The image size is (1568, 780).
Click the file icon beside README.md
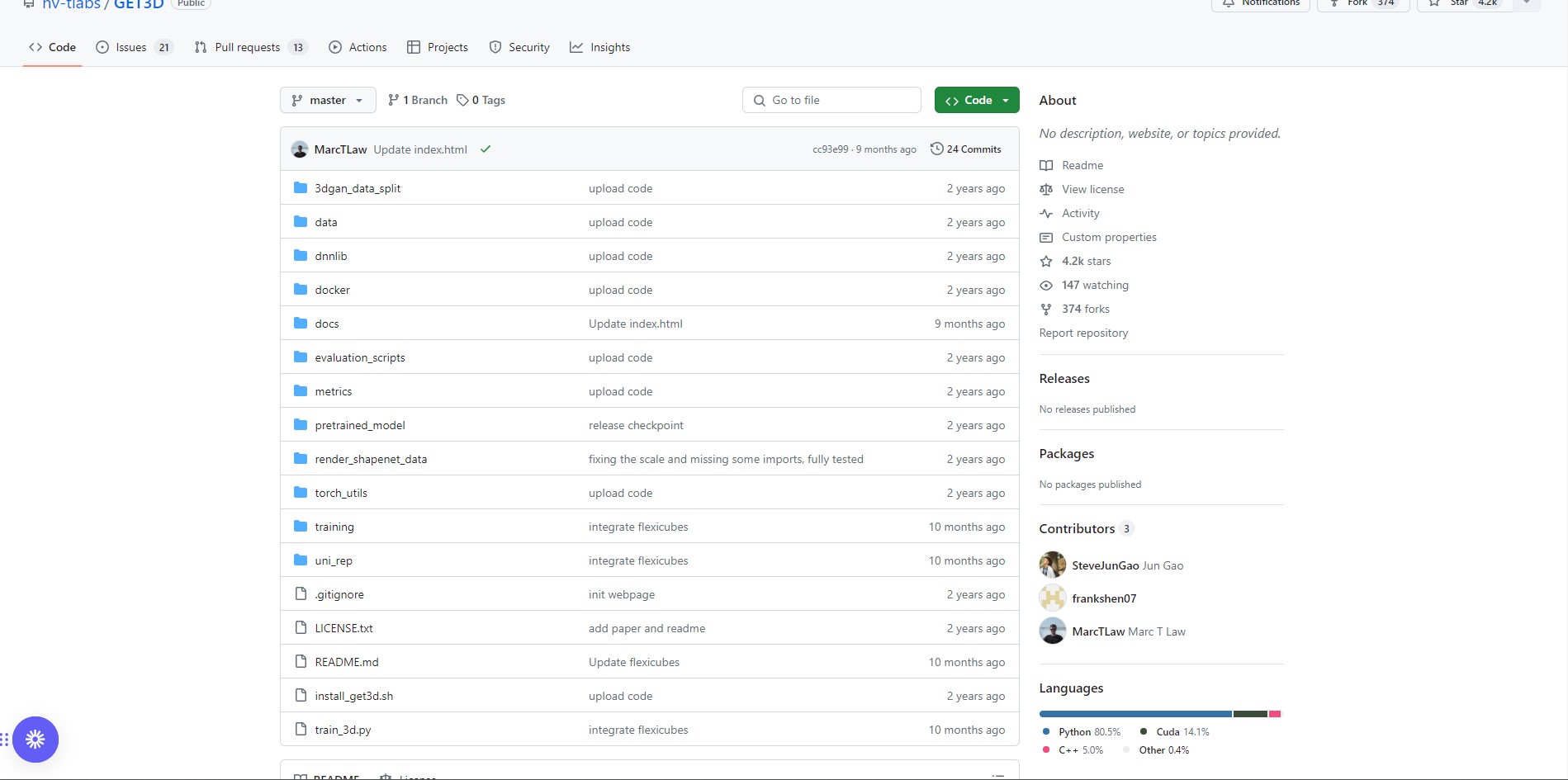click(x=301, y=662)
